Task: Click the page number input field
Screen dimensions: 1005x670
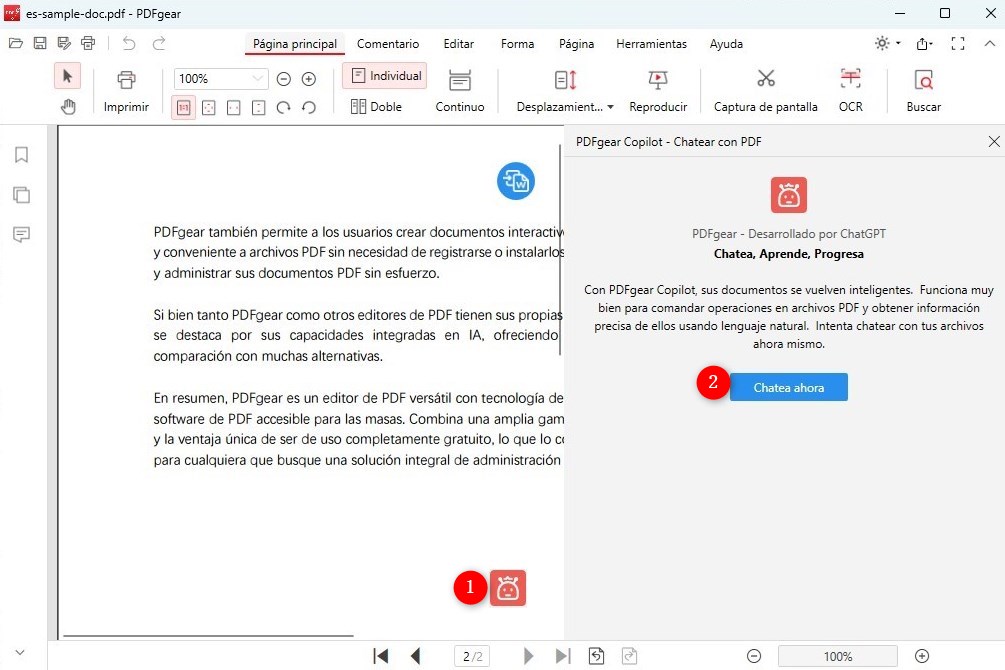Action: coord(472,656)
